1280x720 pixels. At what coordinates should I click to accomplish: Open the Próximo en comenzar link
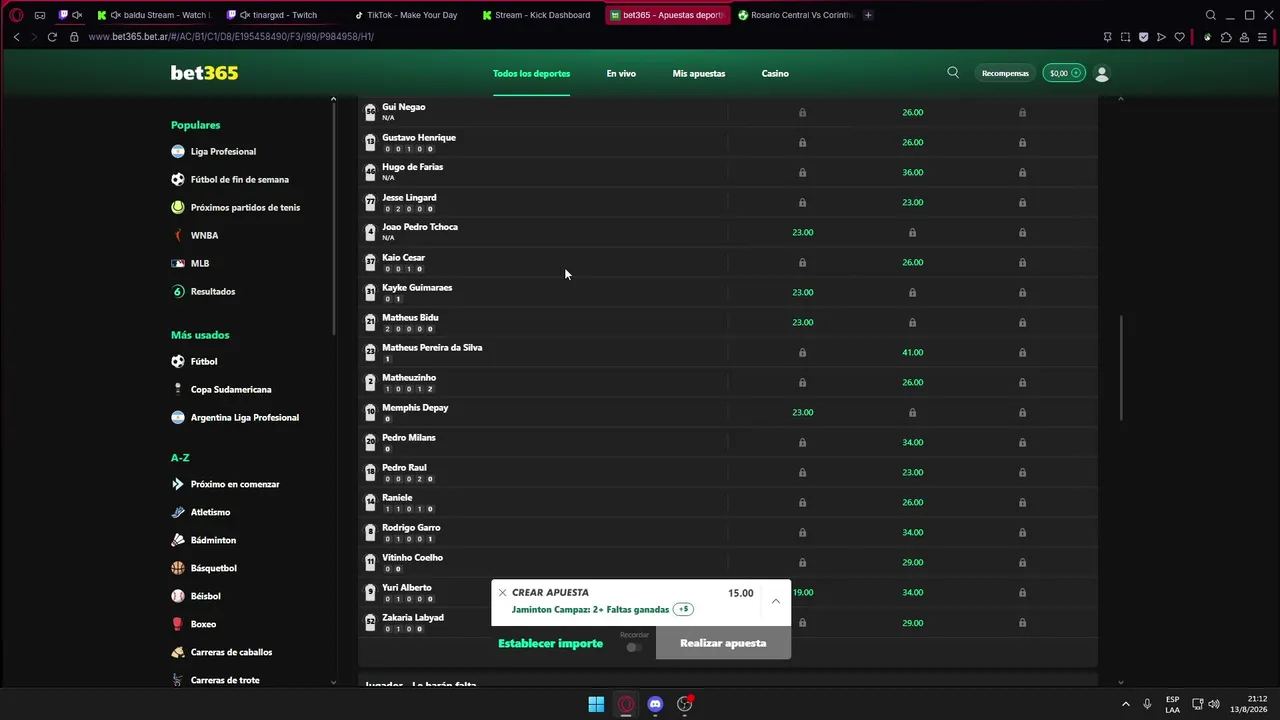click(235, 484)
